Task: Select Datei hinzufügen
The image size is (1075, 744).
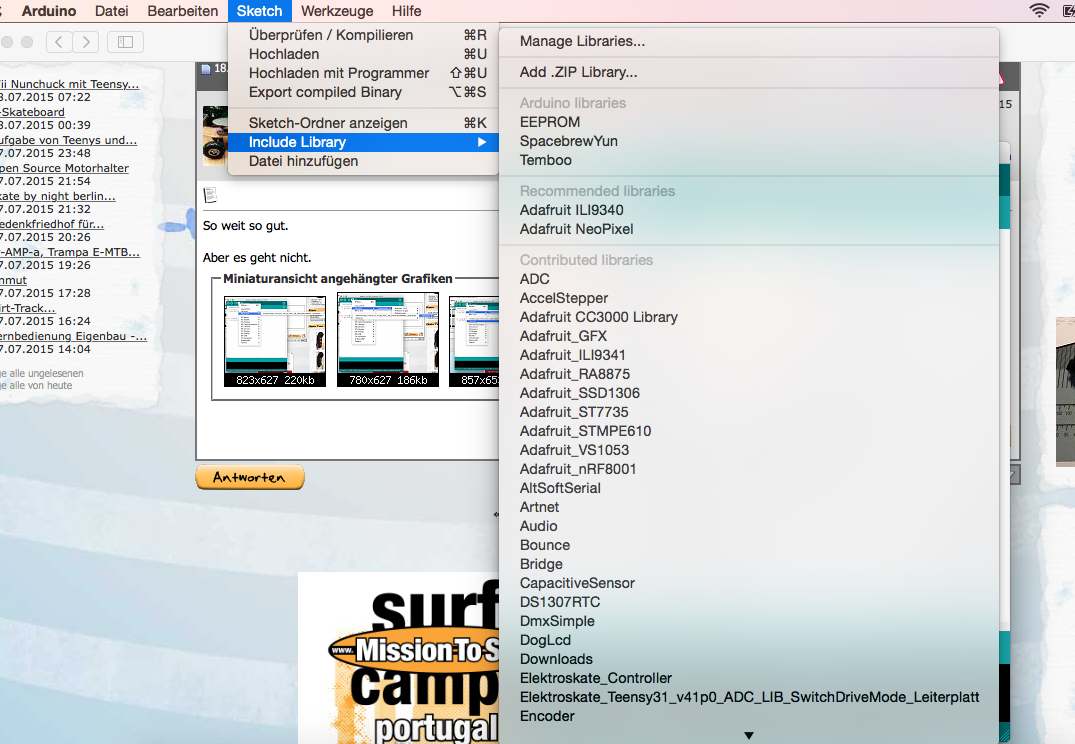Action: (x=363, y=161)
